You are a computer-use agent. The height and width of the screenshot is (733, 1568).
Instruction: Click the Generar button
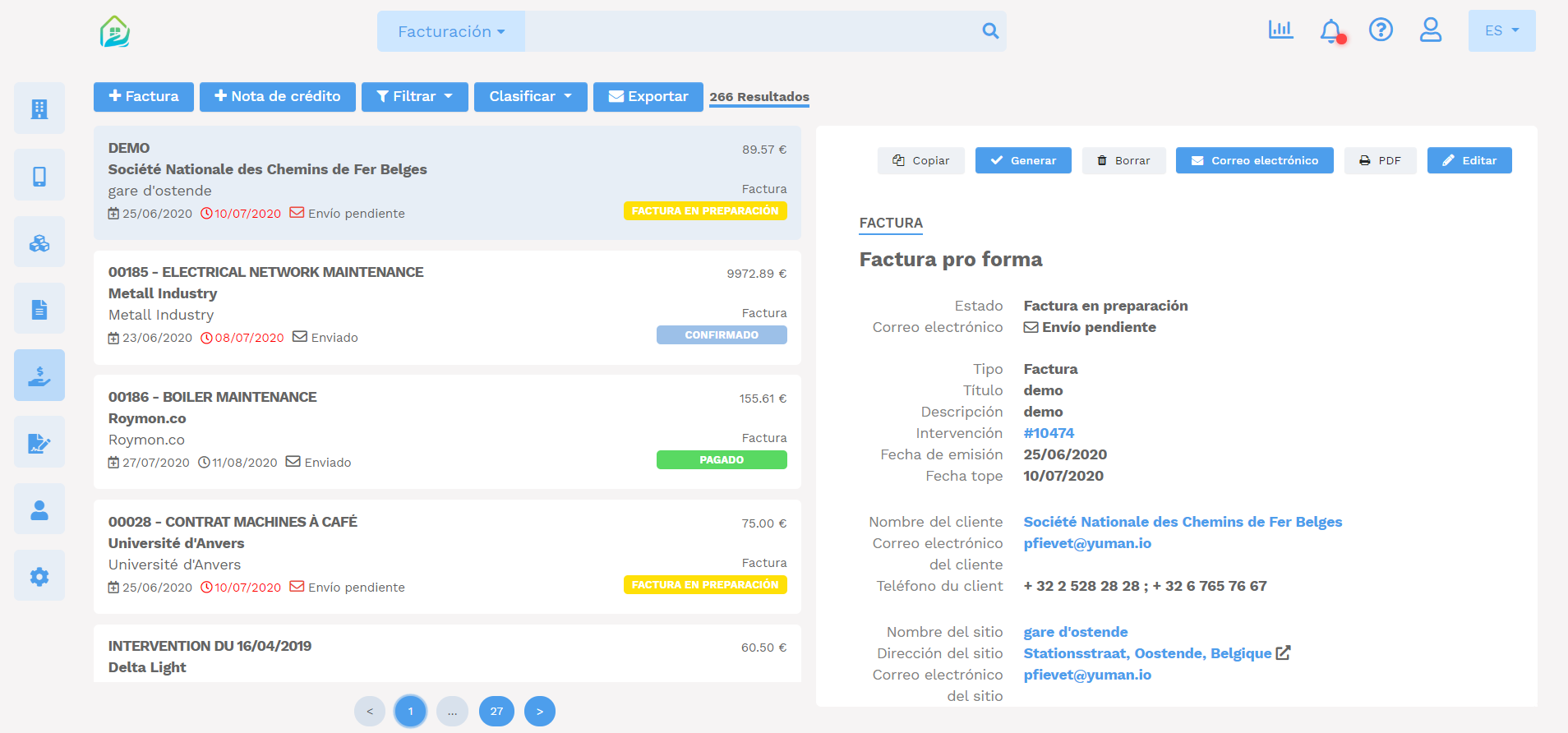[1023, 160]
